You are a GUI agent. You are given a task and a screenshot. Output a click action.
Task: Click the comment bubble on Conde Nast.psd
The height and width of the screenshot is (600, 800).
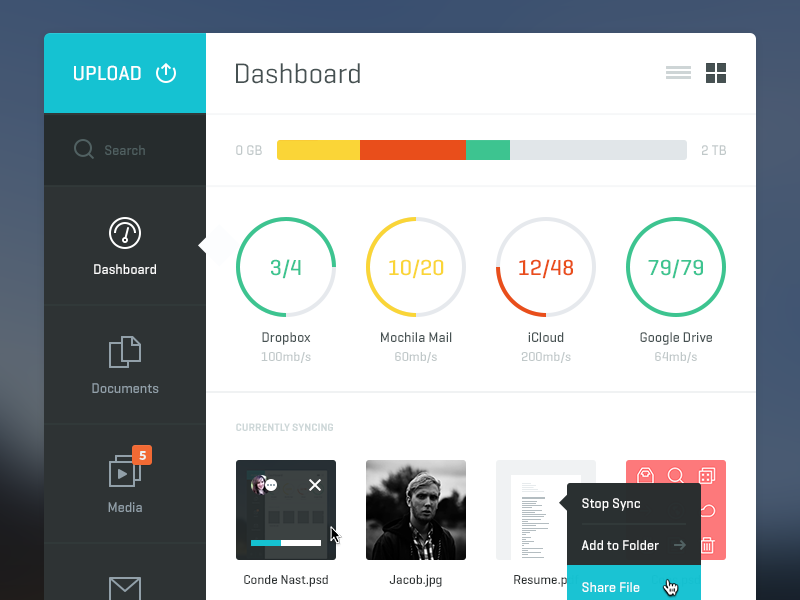(x=271, y=485)
